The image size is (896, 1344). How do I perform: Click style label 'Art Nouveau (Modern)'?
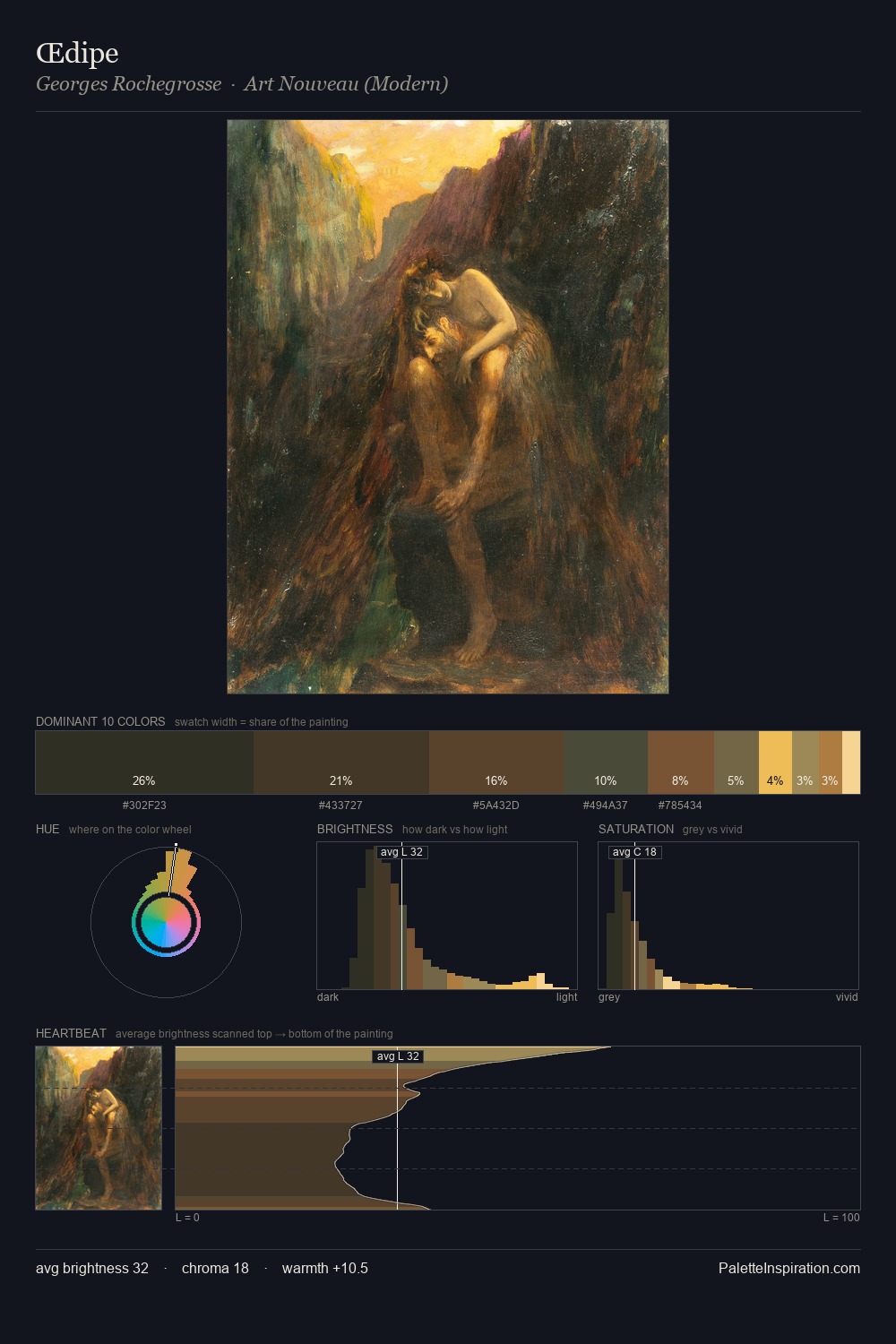tap(346, 84)
